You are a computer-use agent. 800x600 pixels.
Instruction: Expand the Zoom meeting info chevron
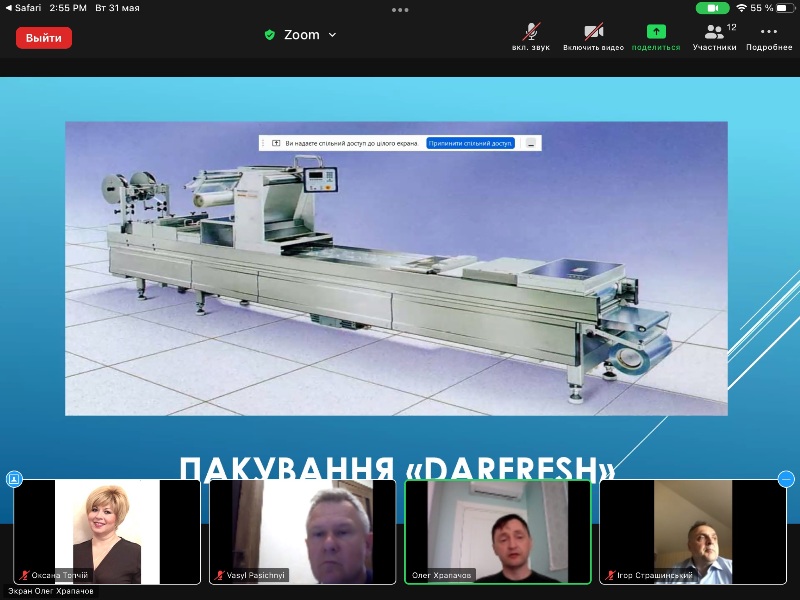click(x=333, y=35)
